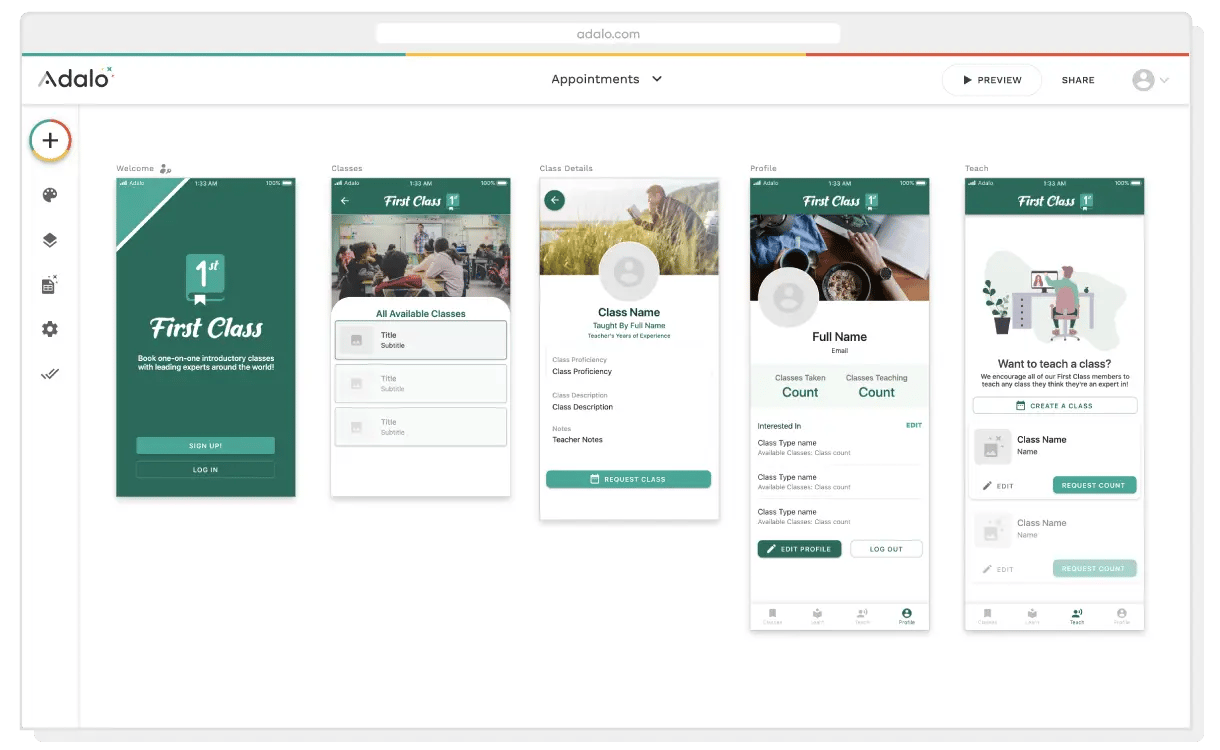Click the Create a Class button

1054,406
